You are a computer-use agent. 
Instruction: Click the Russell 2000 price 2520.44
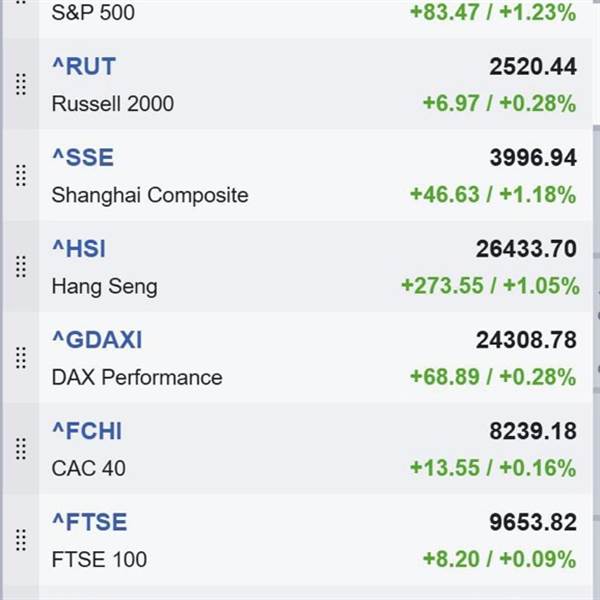[533, 67]
